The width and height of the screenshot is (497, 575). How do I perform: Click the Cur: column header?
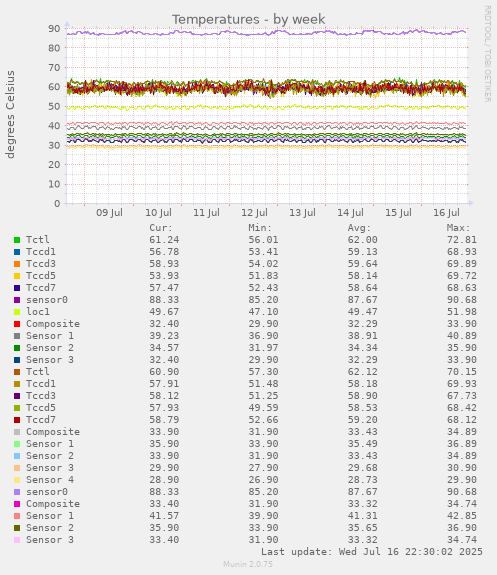161,228
